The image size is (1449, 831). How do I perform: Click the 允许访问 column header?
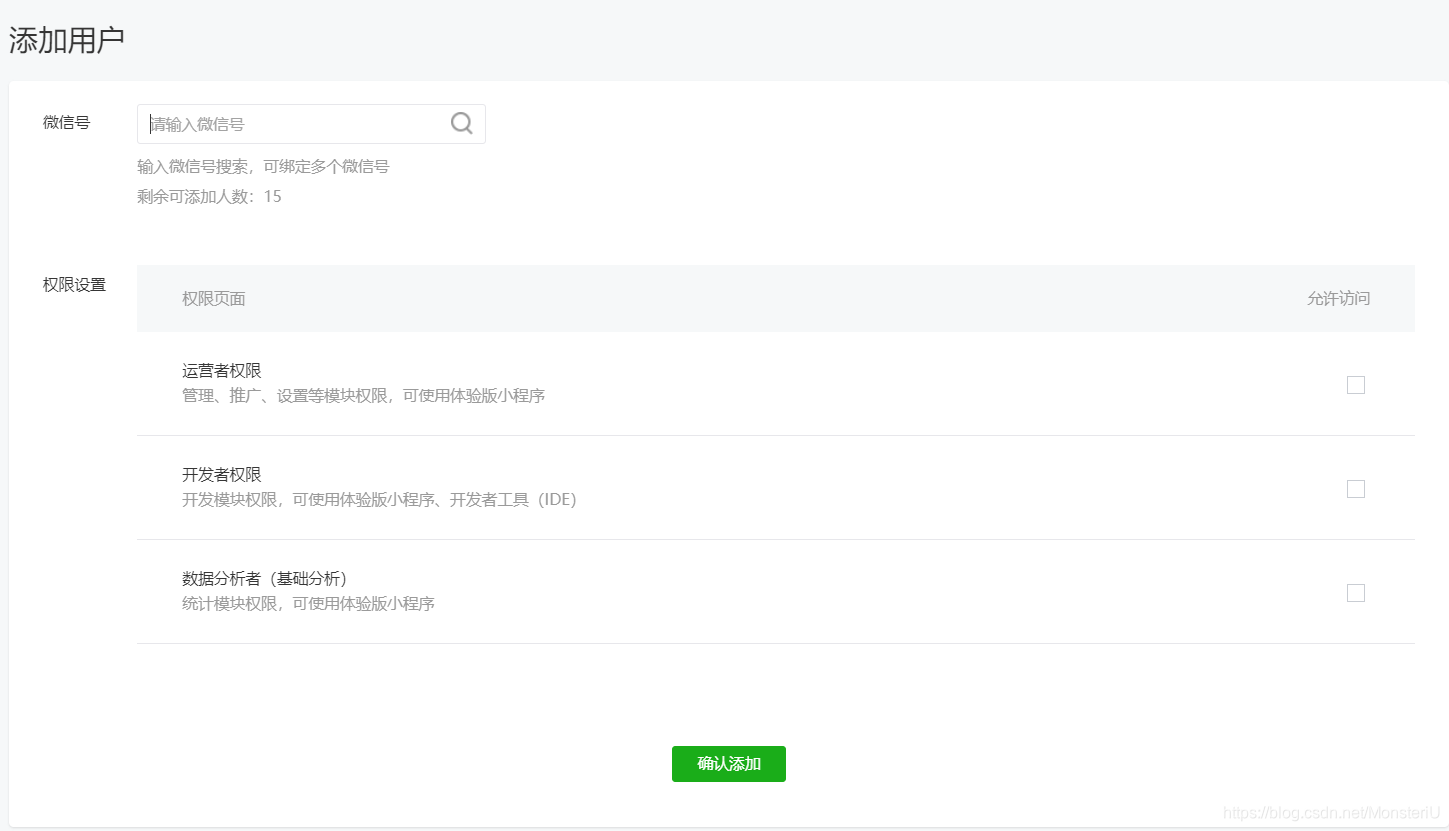(1339, 298)
